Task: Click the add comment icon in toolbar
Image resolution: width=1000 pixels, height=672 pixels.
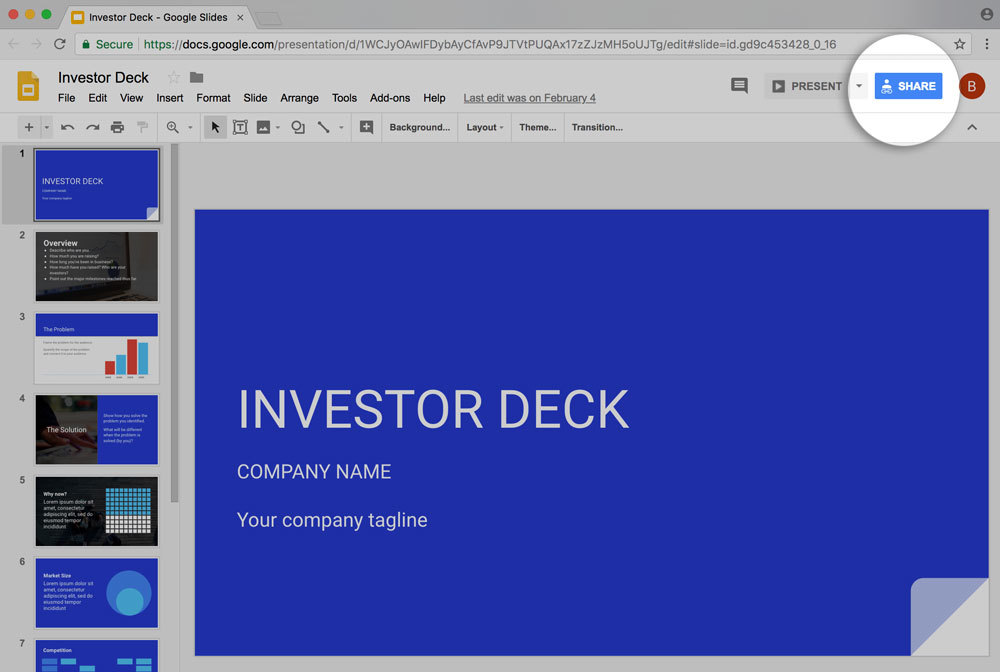Action: (366, 127)
